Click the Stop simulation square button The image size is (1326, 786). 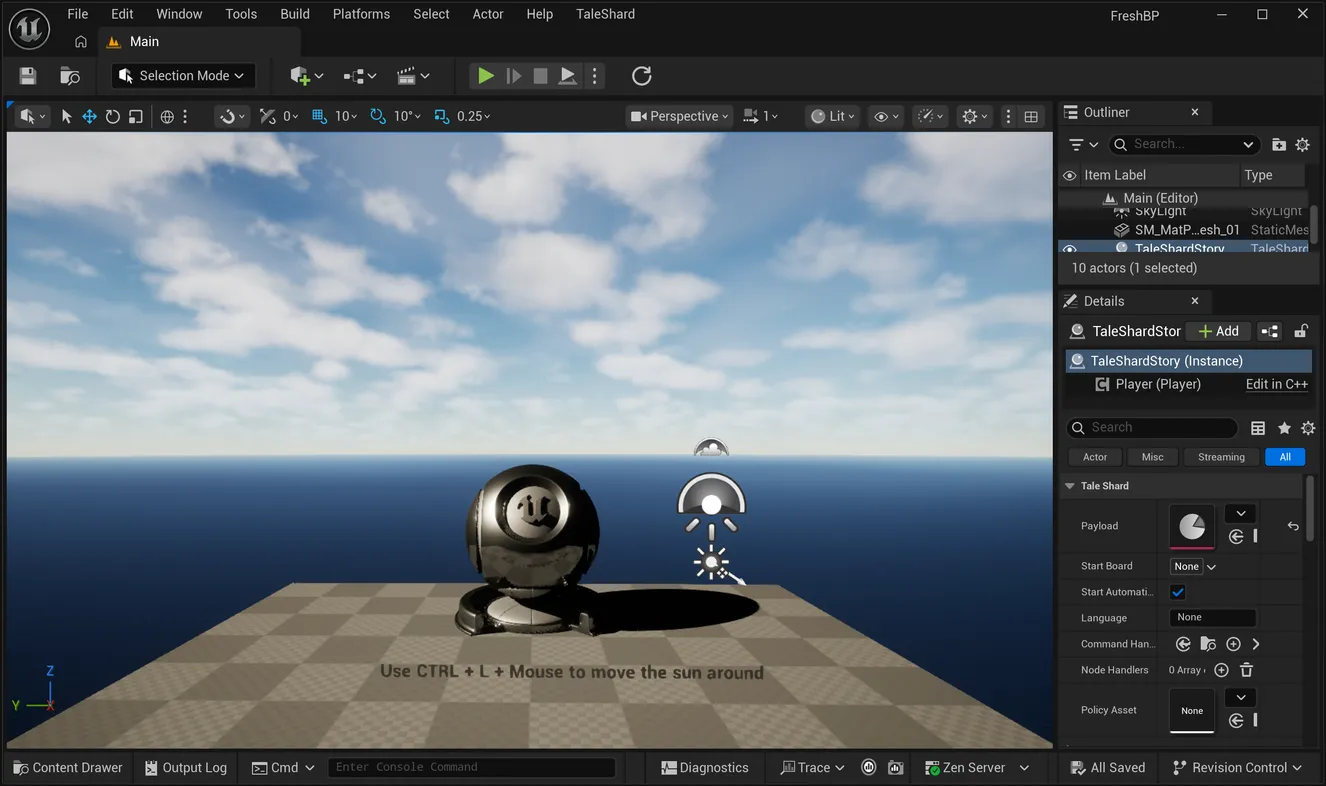(540, 76)
